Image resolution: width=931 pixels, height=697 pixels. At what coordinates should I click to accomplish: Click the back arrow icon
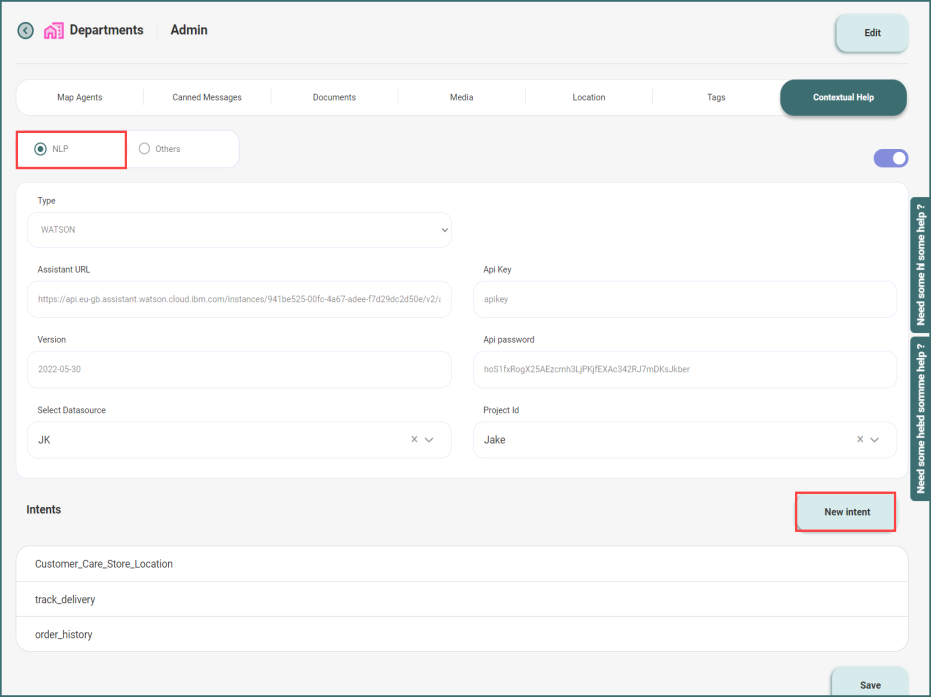click(26, 31)
